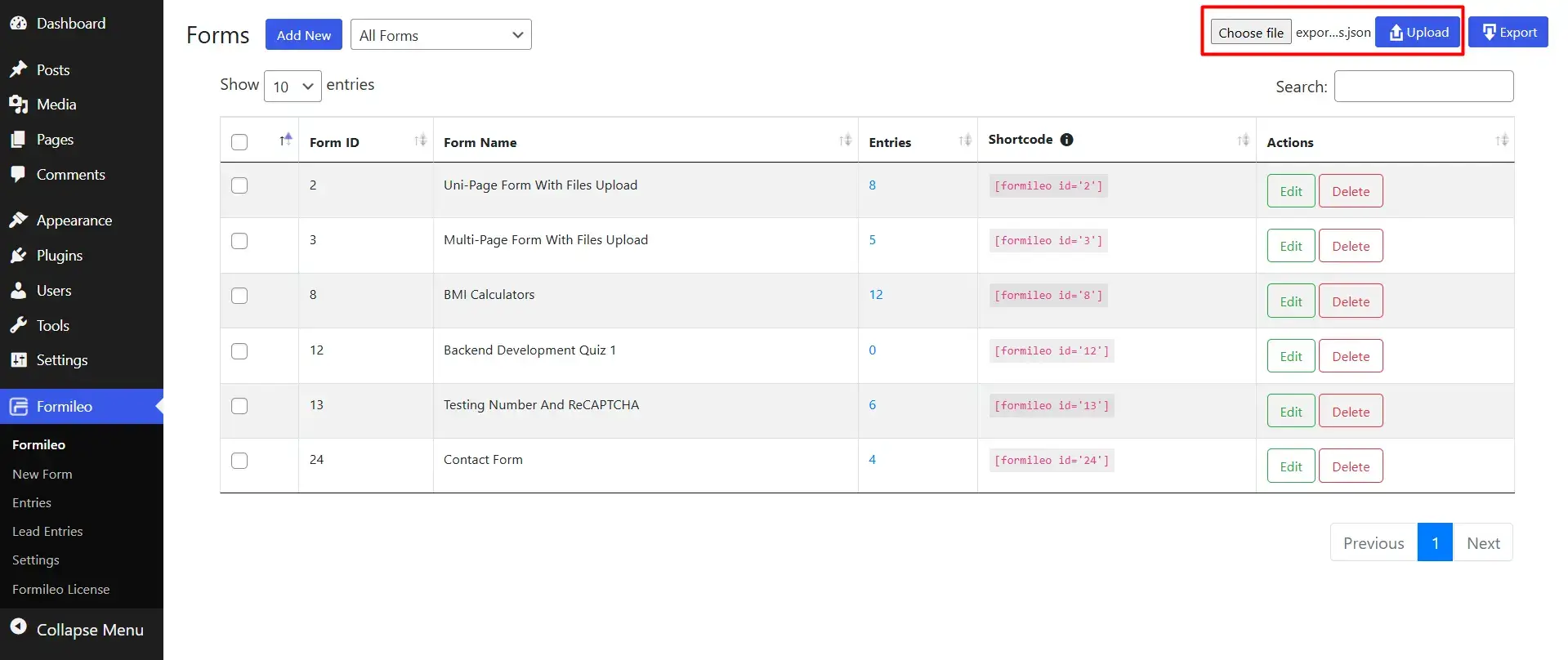This screenshot has width=1568, height=660.
Task: Click the Add New button
Action: (303, 35)
